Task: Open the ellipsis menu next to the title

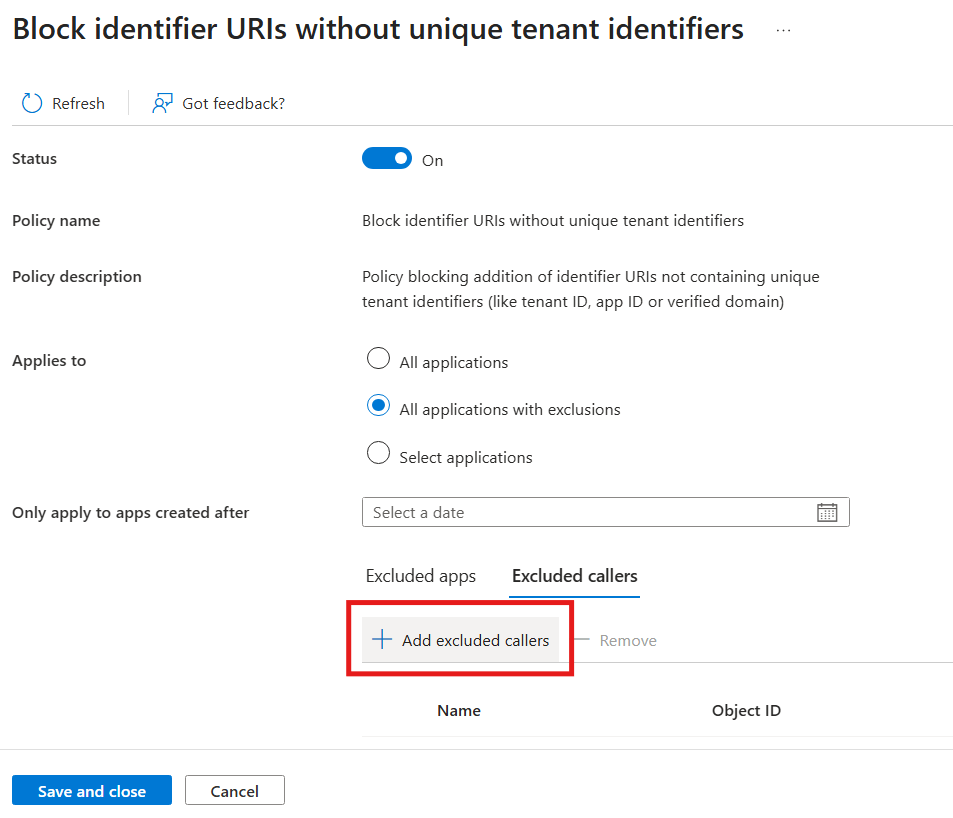Action: pyautogui.click(x=783, y=29)
